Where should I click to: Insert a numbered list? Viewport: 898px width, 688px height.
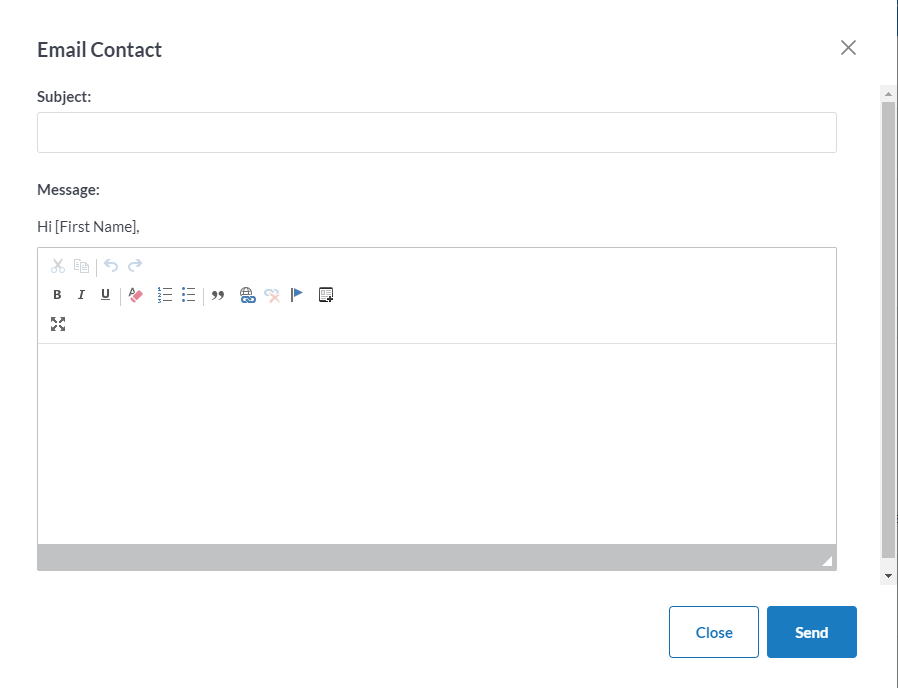tap(165, 295)
